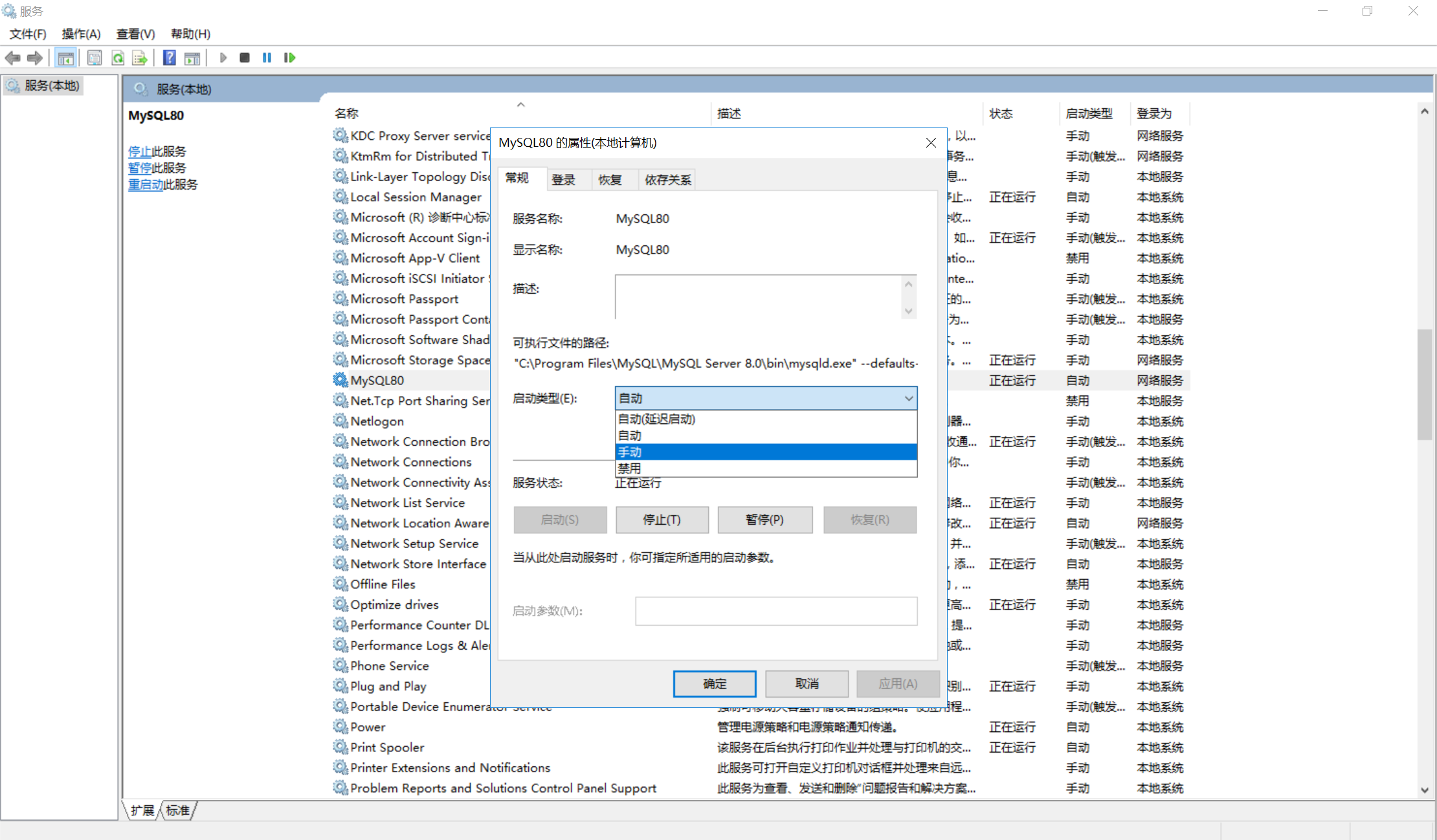
Task: Open help via the blue question mark icon
Action: (169, 58)
